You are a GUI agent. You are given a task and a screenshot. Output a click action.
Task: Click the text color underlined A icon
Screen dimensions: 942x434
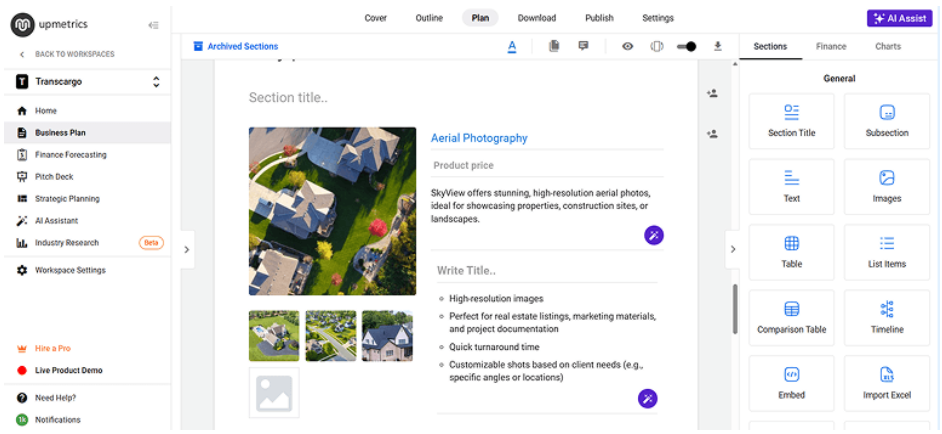coord(511,46)
